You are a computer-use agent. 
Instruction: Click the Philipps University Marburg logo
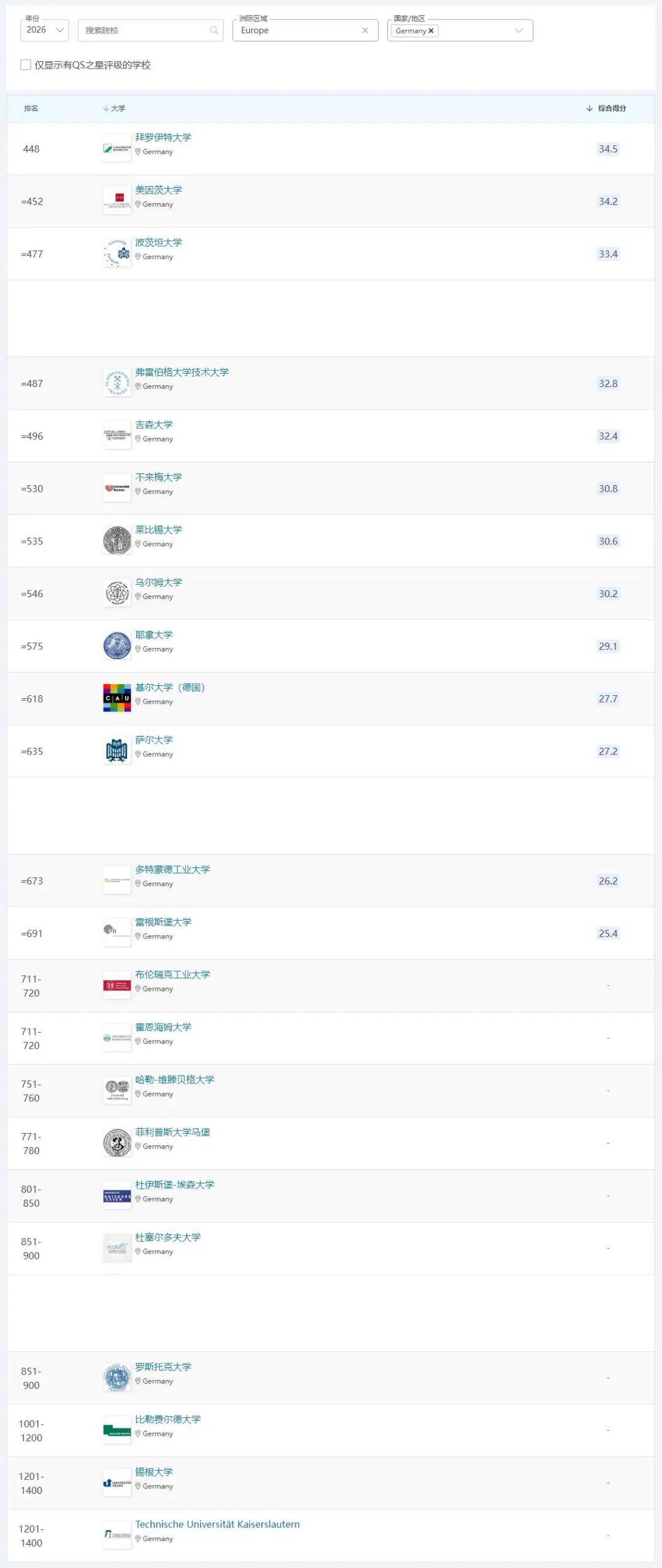pyautogui.click(x=117, y=1143)
